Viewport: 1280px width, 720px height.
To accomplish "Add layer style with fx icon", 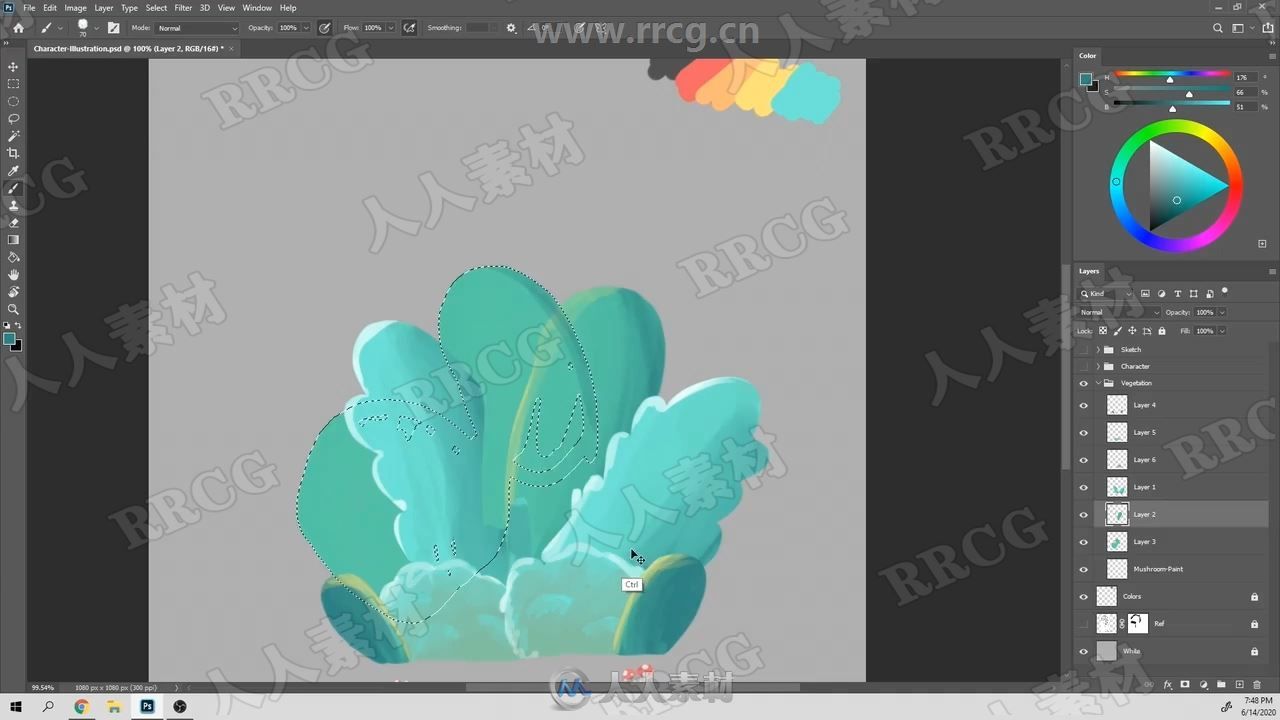I will point(1167,685).
